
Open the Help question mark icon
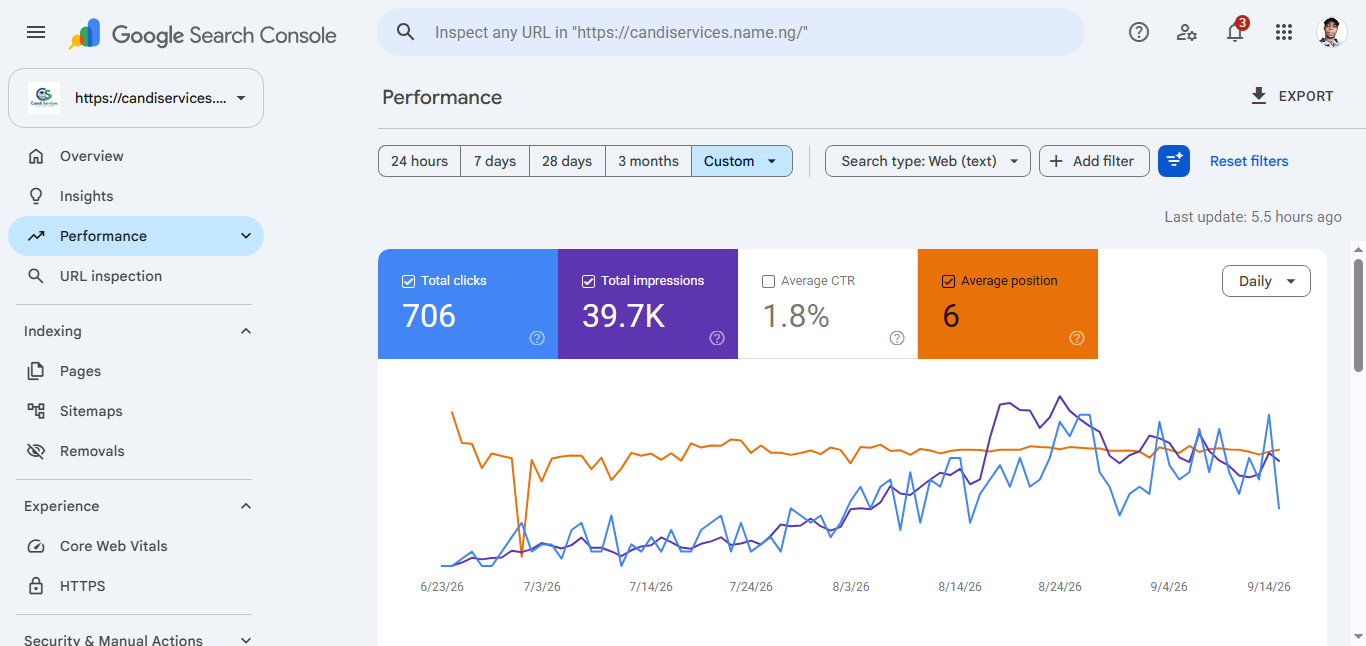1138,32
